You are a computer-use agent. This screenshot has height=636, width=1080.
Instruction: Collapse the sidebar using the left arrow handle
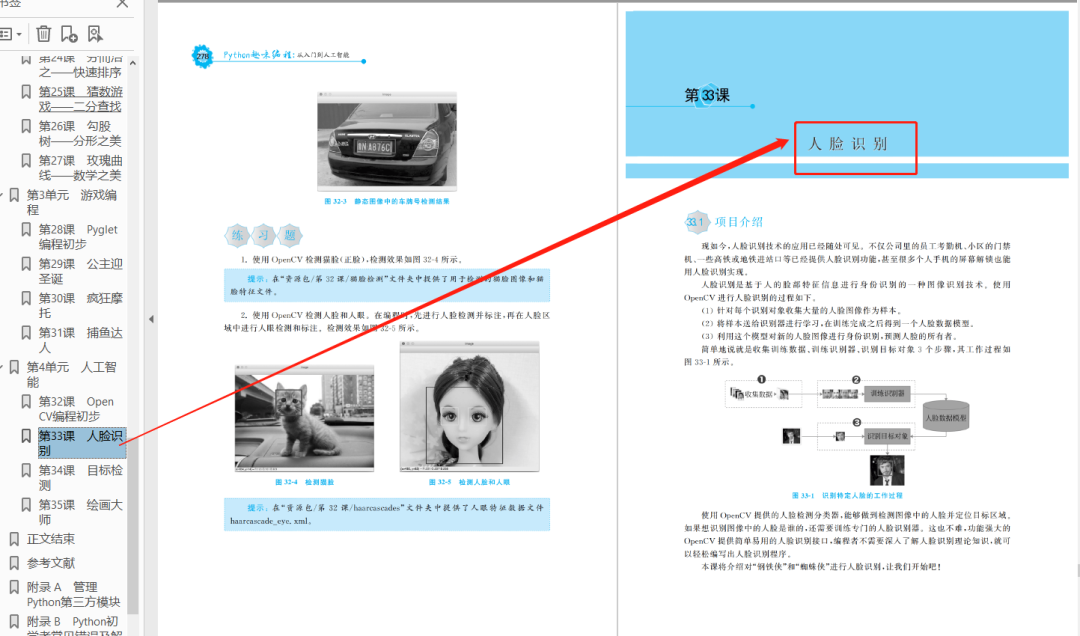click(x=151, y=319)
